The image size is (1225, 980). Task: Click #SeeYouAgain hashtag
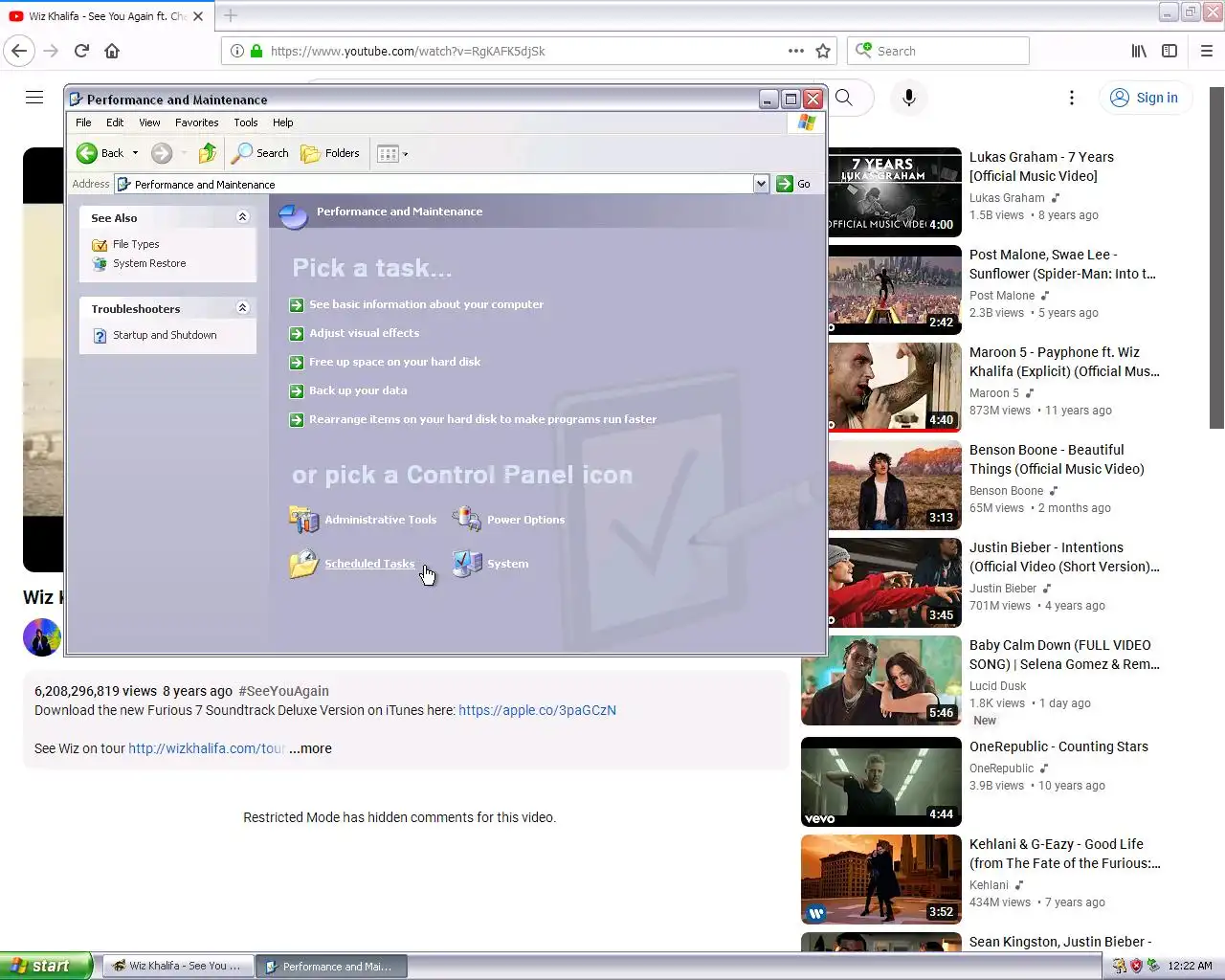coord(283,691)
